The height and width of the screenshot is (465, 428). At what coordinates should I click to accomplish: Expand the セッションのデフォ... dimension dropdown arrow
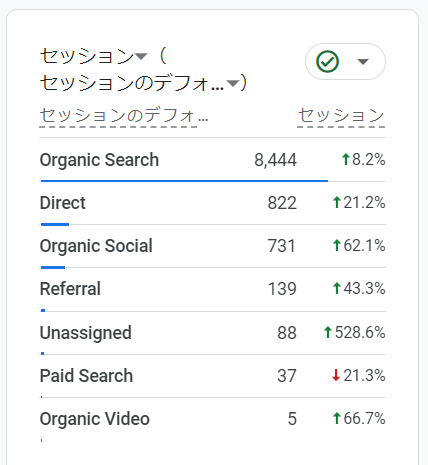233,83
